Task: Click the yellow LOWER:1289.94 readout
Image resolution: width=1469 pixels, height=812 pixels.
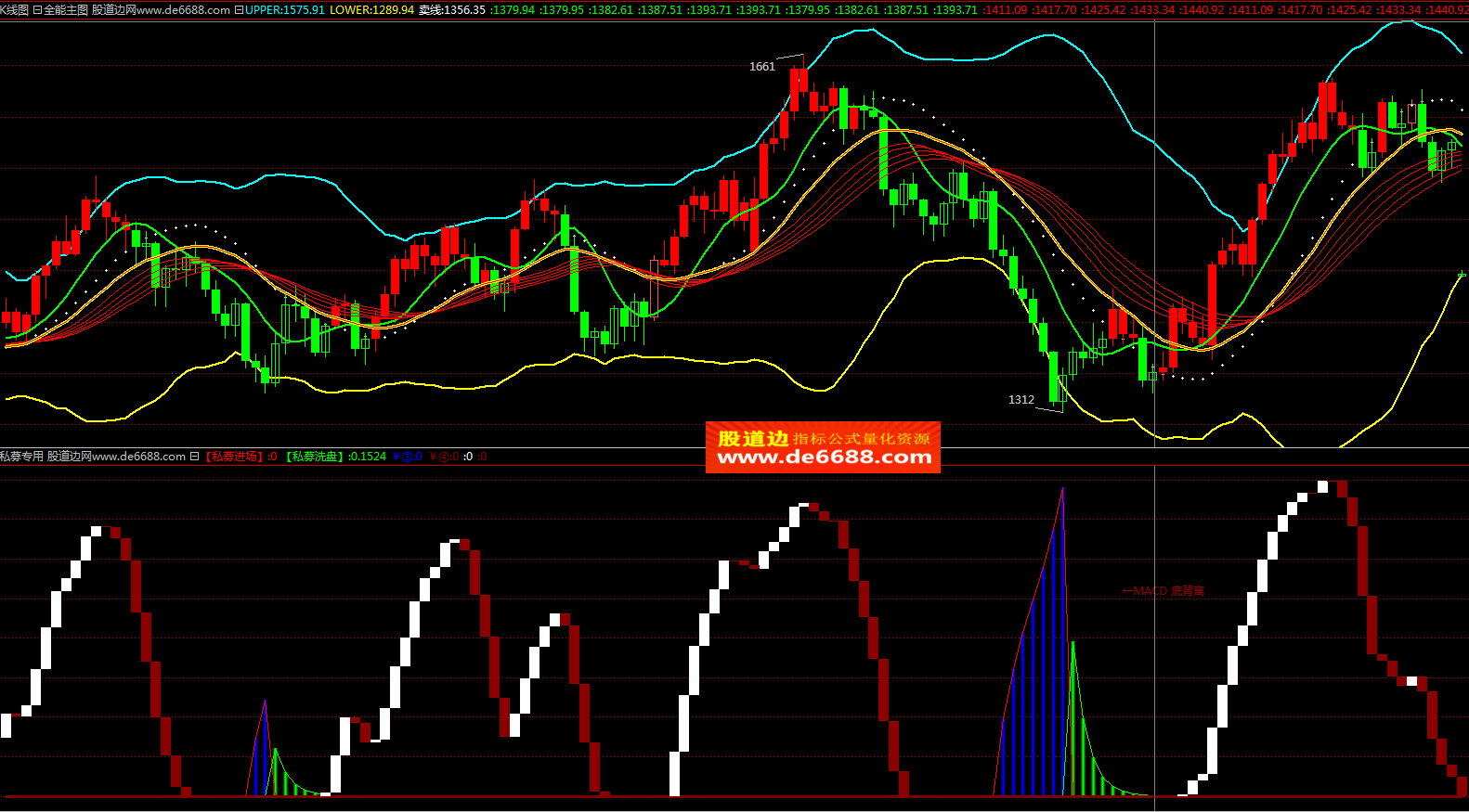Action: [x=371, y=10]
